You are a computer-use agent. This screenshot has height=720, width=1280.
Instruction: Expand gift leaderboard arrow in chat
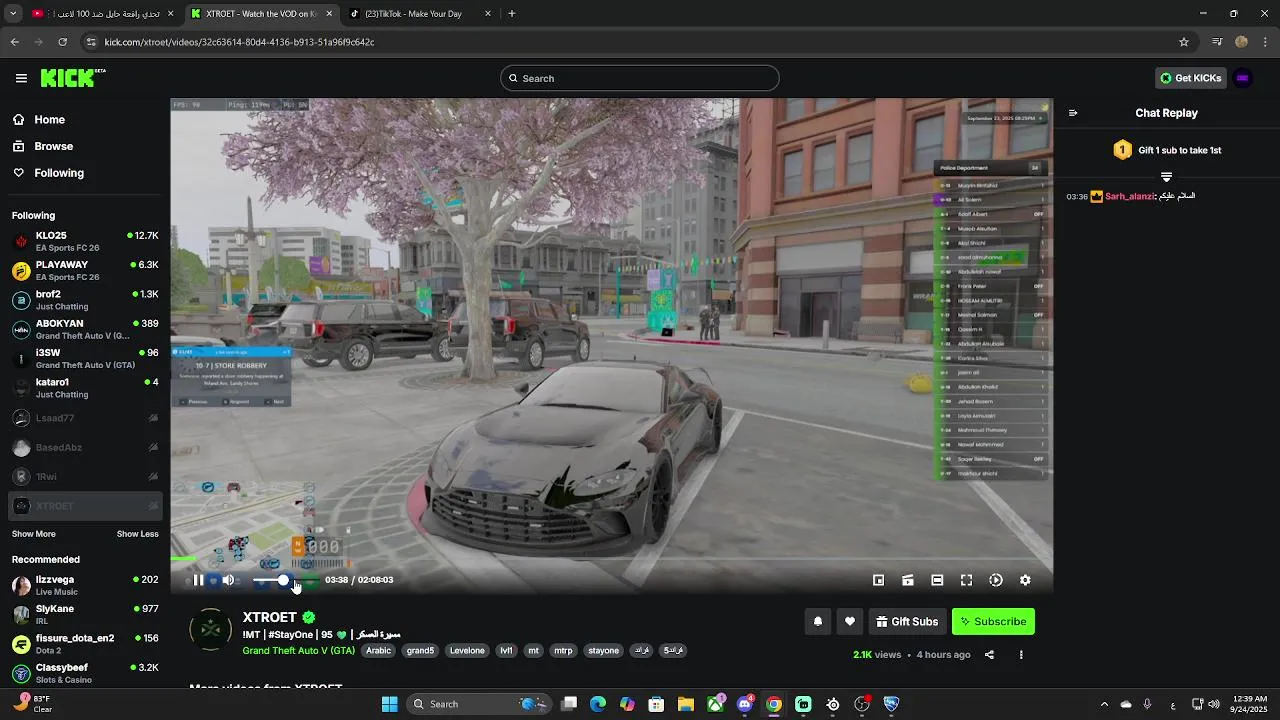(x=1166, y=177)
